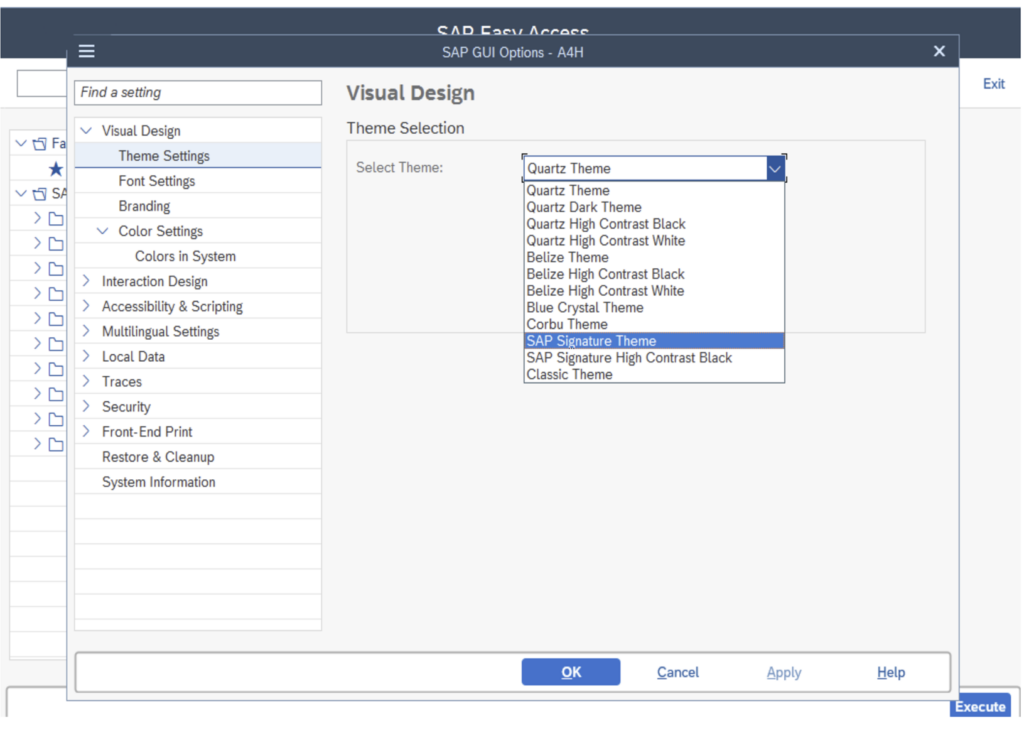Select Colors in System
1024x743 pixels.
185,257
